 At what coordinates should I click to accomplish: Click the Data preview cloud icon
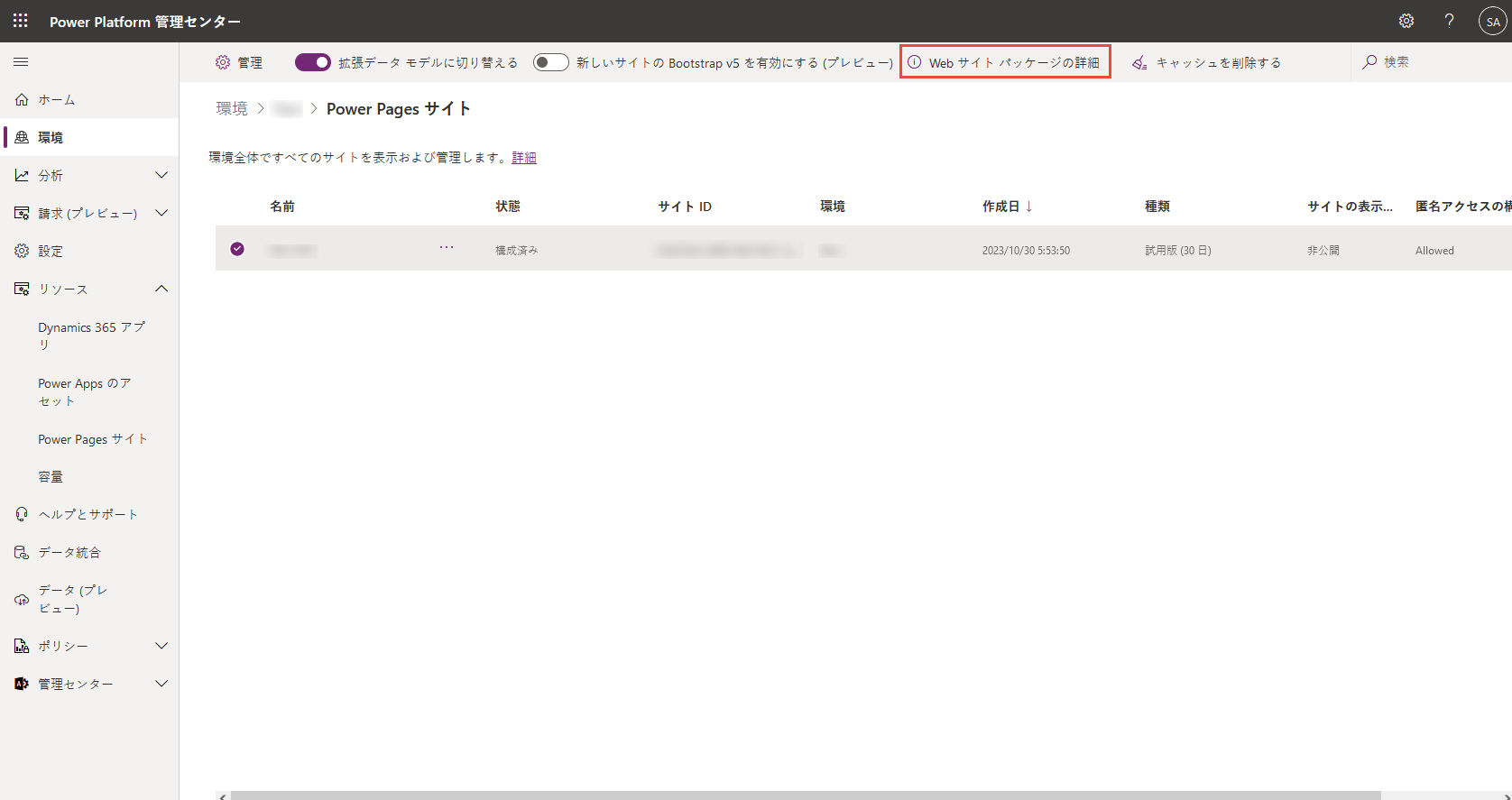(22, 599)
